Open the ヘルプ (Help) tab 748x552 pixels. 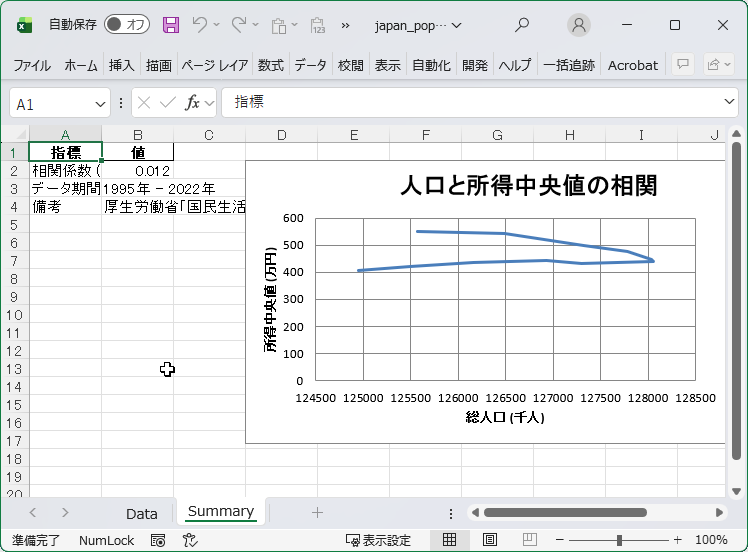515,65
